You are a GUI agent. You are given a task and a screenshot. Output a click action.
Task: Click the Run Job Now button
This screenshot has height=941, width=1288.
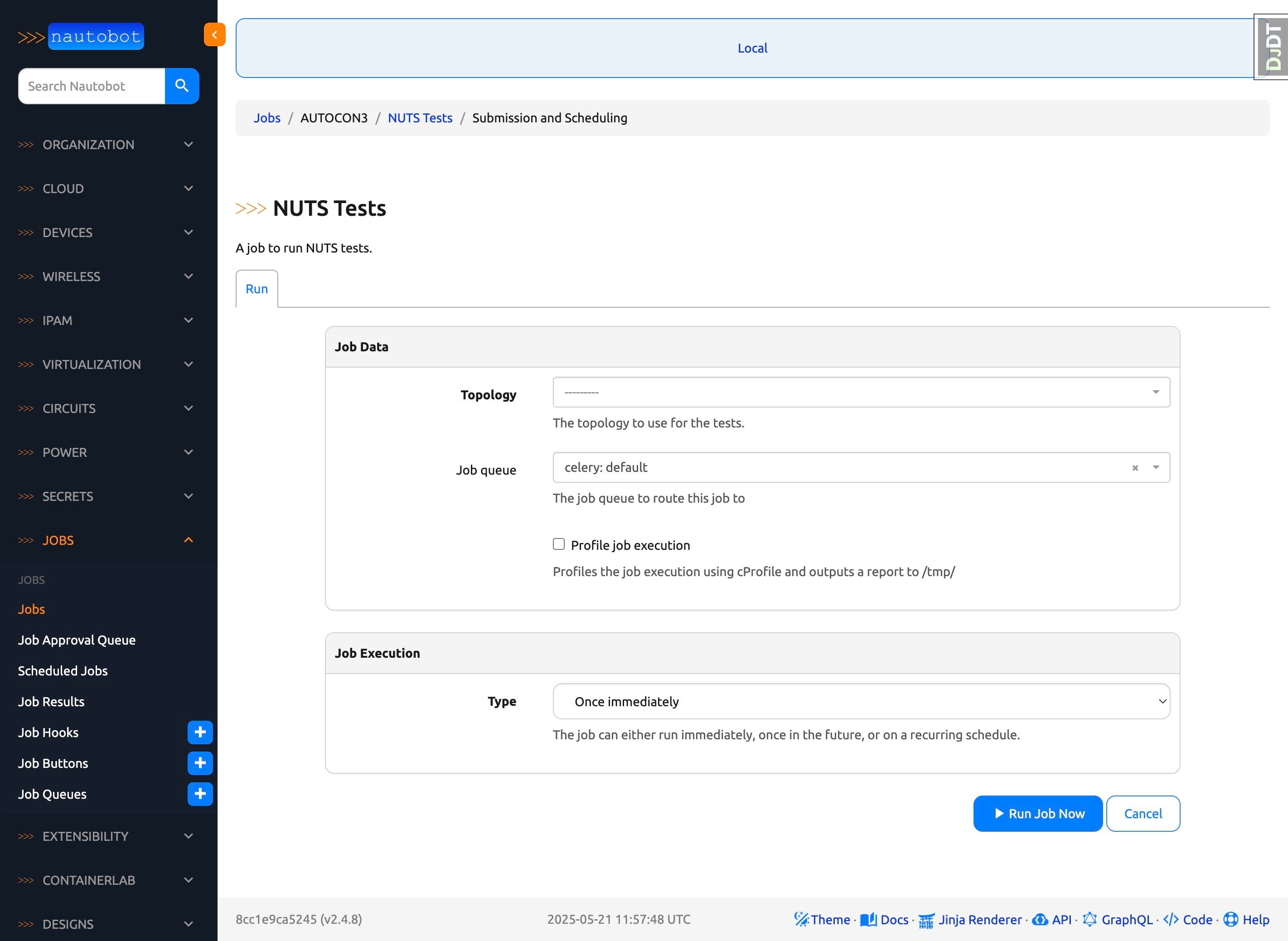point(1037,814)
